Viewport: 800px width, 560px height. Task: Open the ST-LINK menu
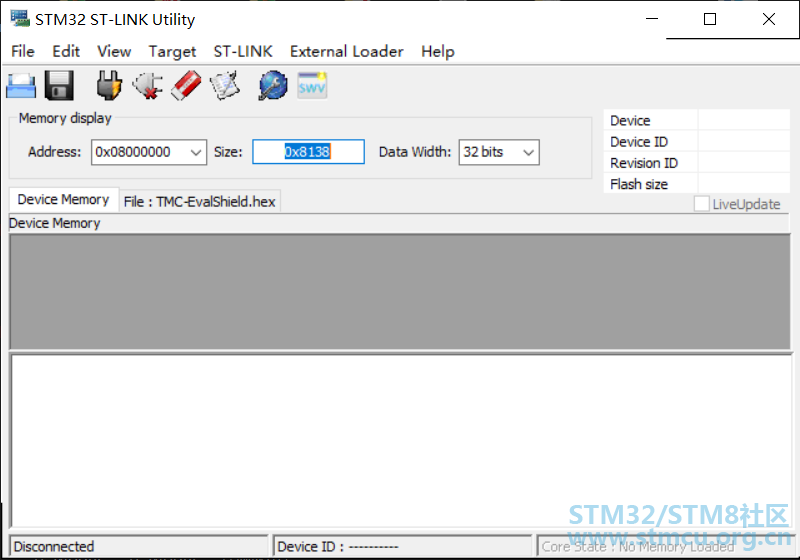pyautogui.click(x=243, y=52)
